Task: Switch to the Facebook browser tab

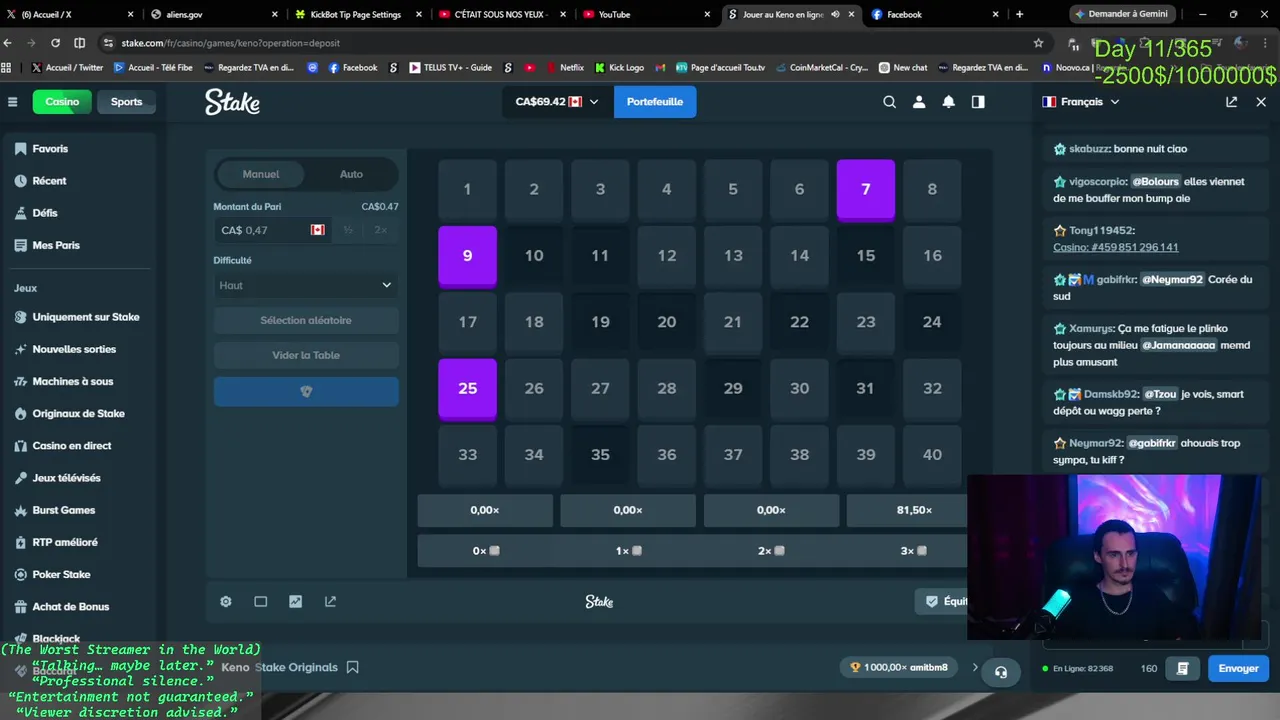Action: (934, 14)
